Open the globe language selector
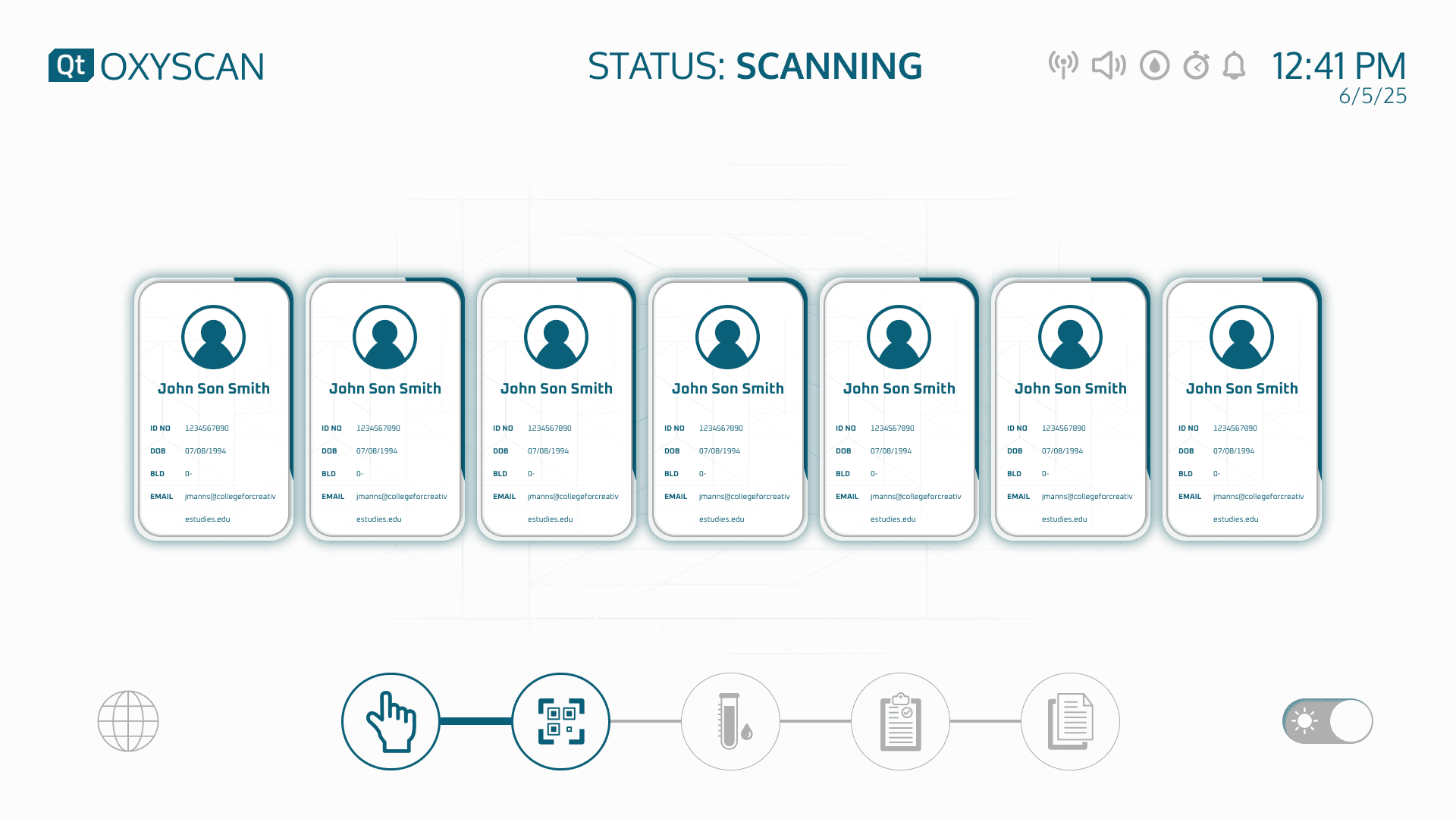The height and width of the screenshot is (819, 1456). [x=128, y=721]
